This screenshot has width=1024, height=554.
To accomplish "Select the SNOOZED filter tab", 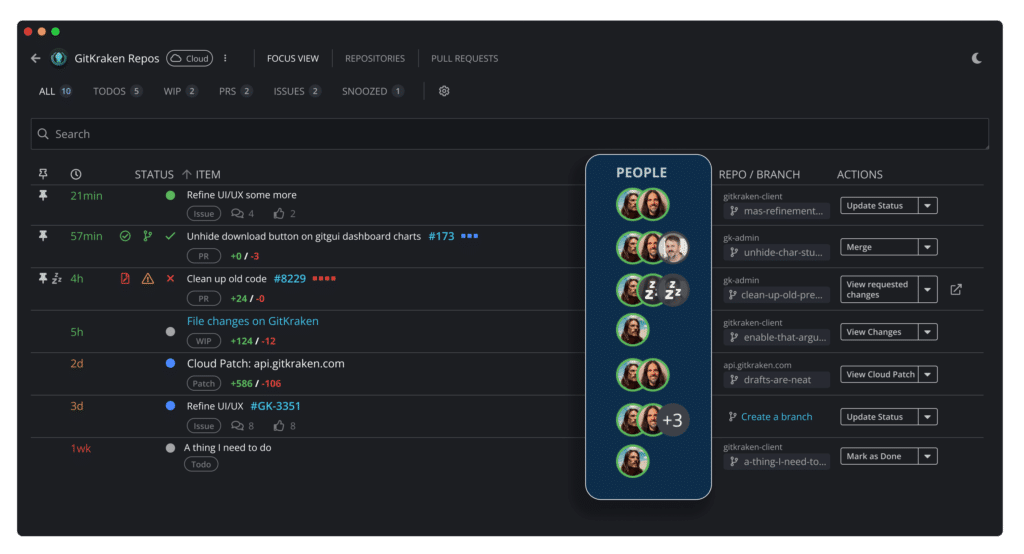I will (x=372, y=91).
